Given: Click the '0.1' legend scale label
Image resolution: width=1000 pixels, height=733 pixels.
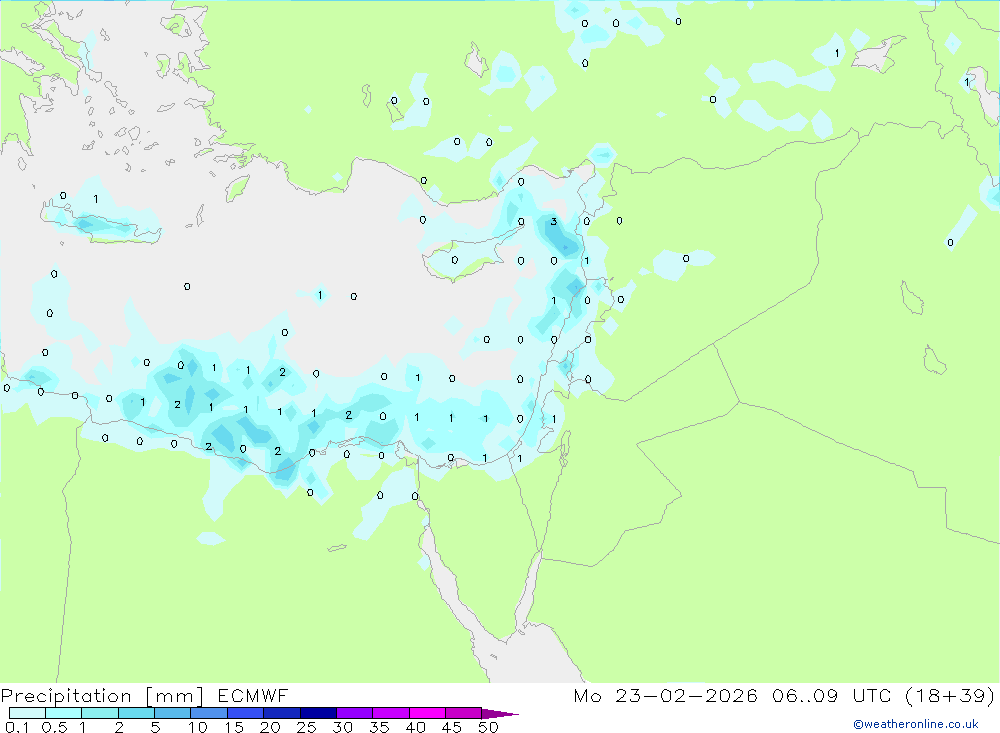Looking at the screenshot, I should tap(17, 727).
